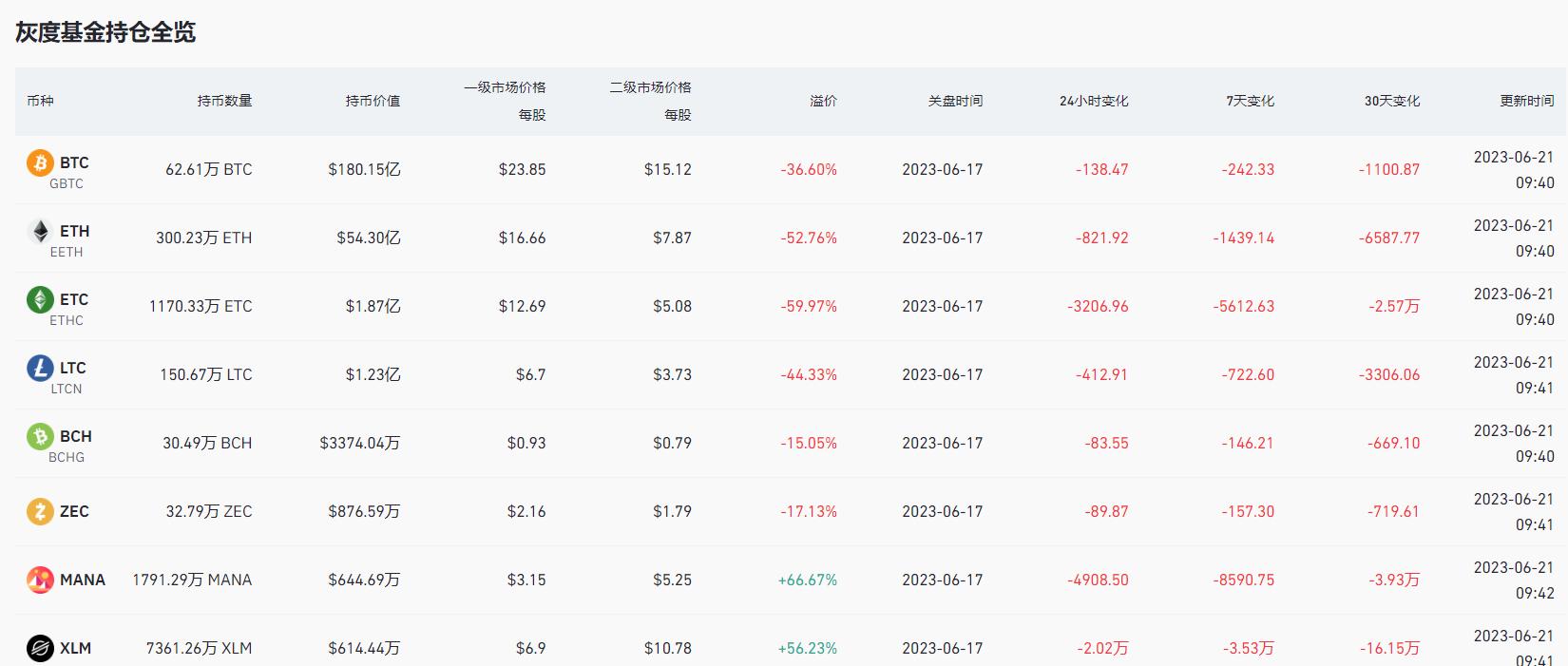The image size is (1568, 666).
Task: Click the -8590.75 7-day change
Action: 1243,580
